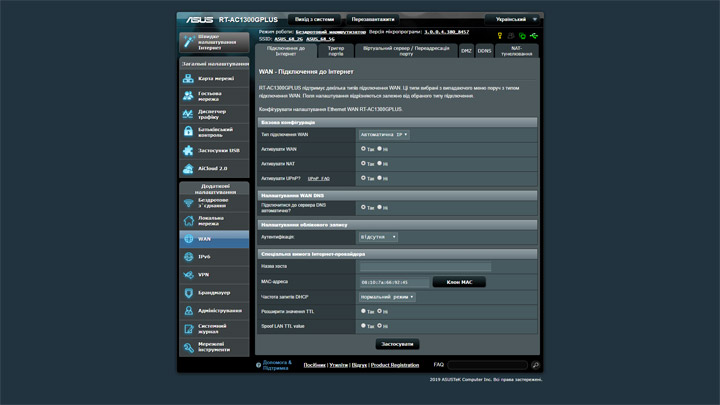Set Активувати WAN to Так

tap(363, 149)
